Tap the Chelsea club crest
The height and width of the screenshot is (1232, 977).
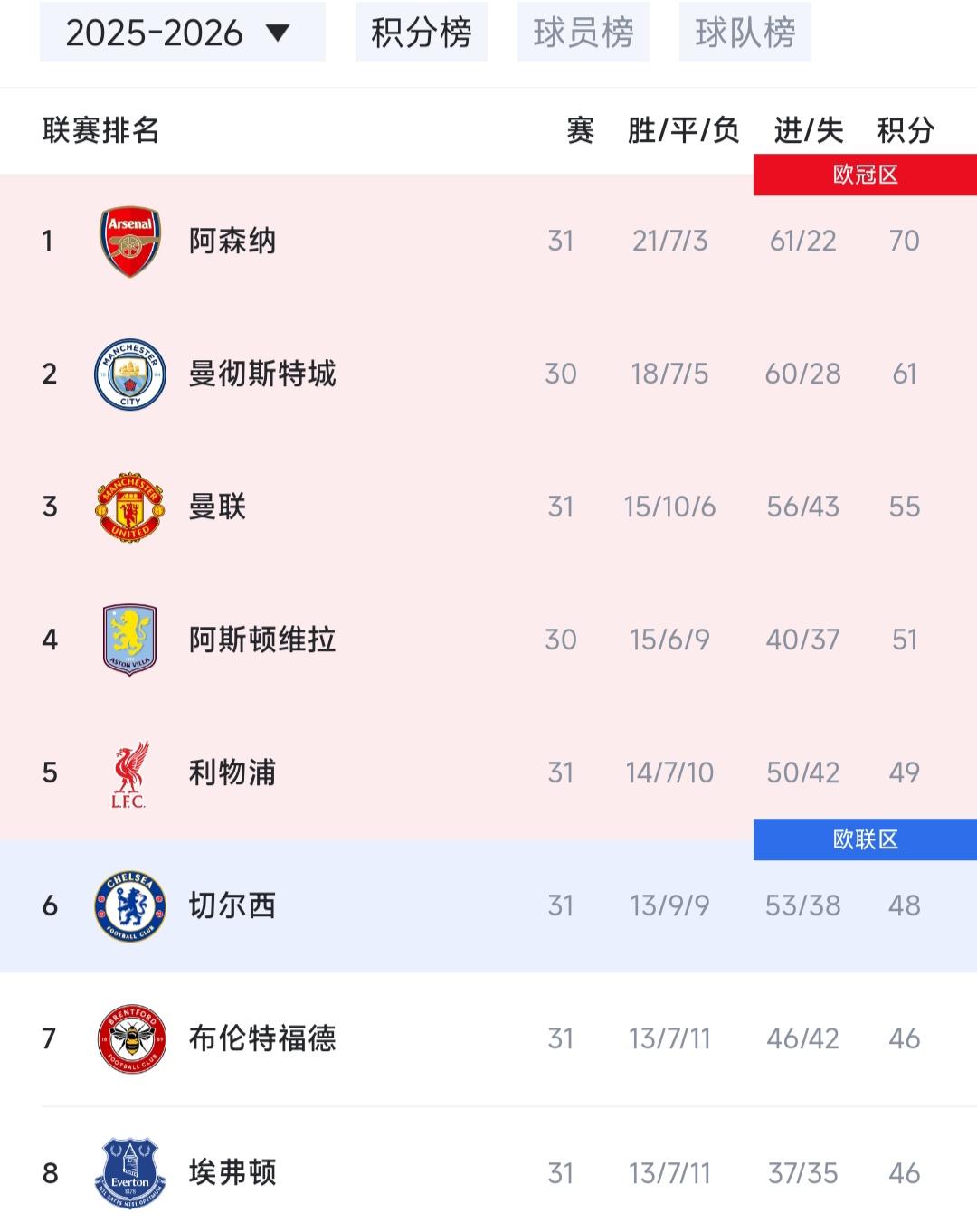pyautogui.click(x=130, y=905)
